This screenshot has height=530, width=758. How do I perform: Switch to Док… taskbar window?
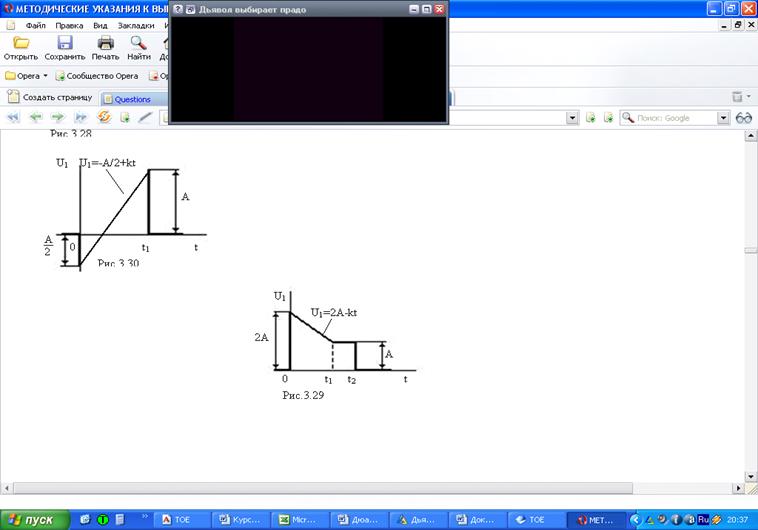click(x=477, y=520)
